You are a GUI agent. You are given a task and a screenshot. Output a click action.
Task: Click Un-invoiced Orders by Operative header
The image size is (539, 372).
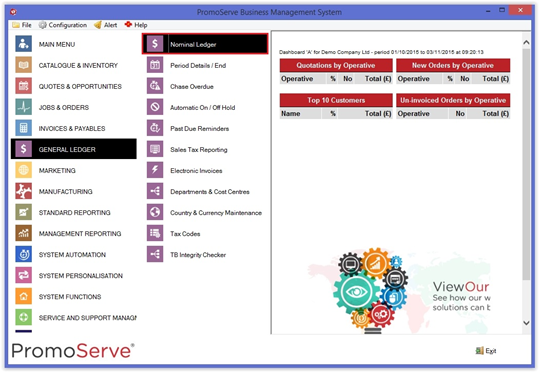click(453, 100)
